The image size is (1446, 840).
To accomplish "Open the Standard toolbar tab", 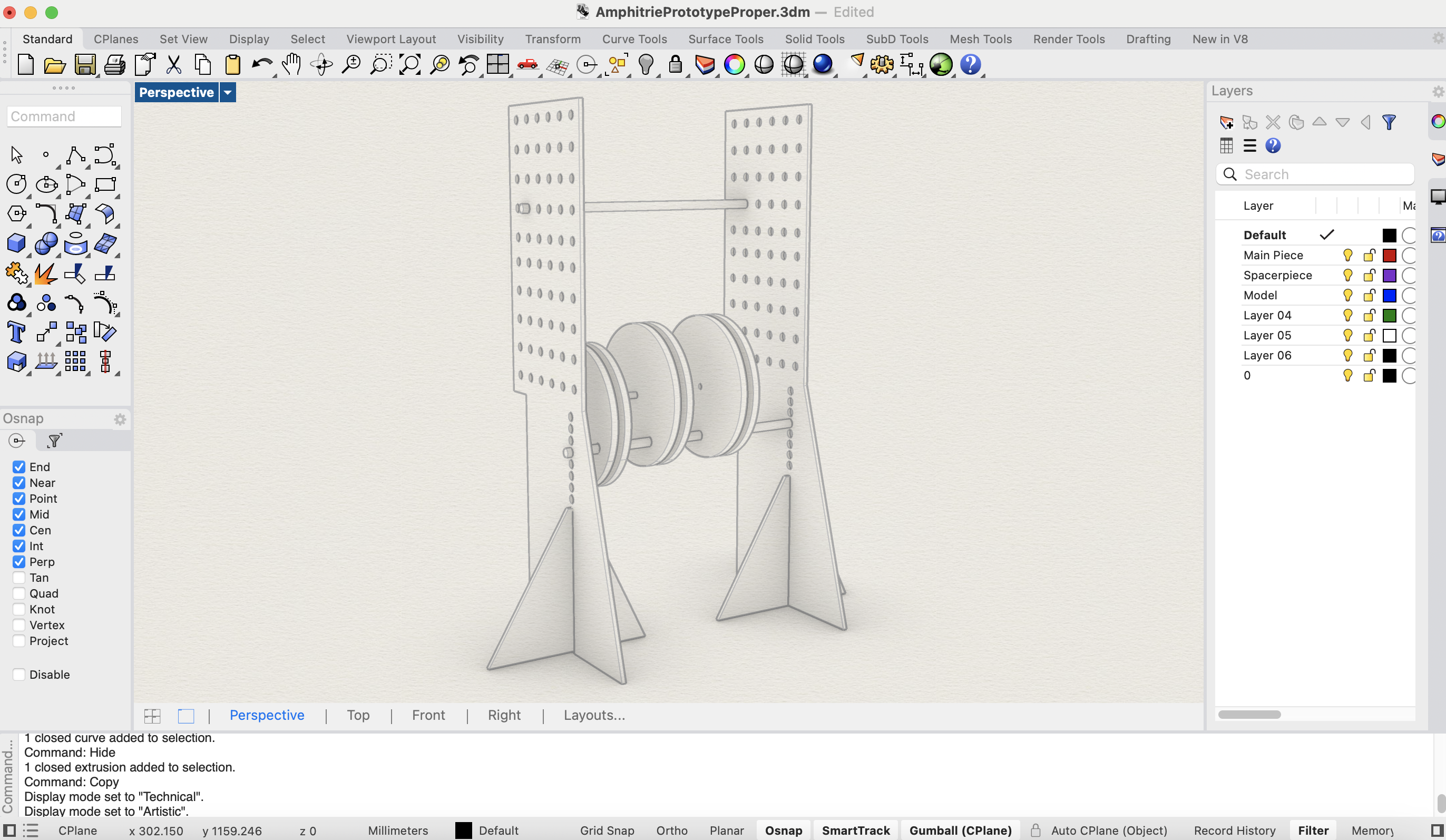I will coord(47,39).
